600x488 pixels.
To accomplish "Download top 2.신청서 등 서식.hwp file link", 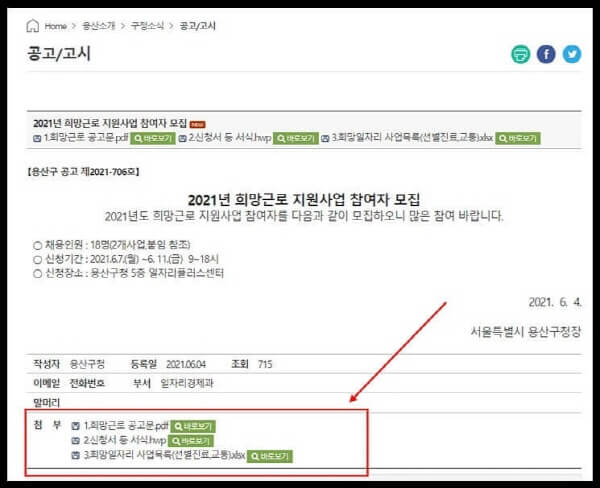I will [230, 138].
